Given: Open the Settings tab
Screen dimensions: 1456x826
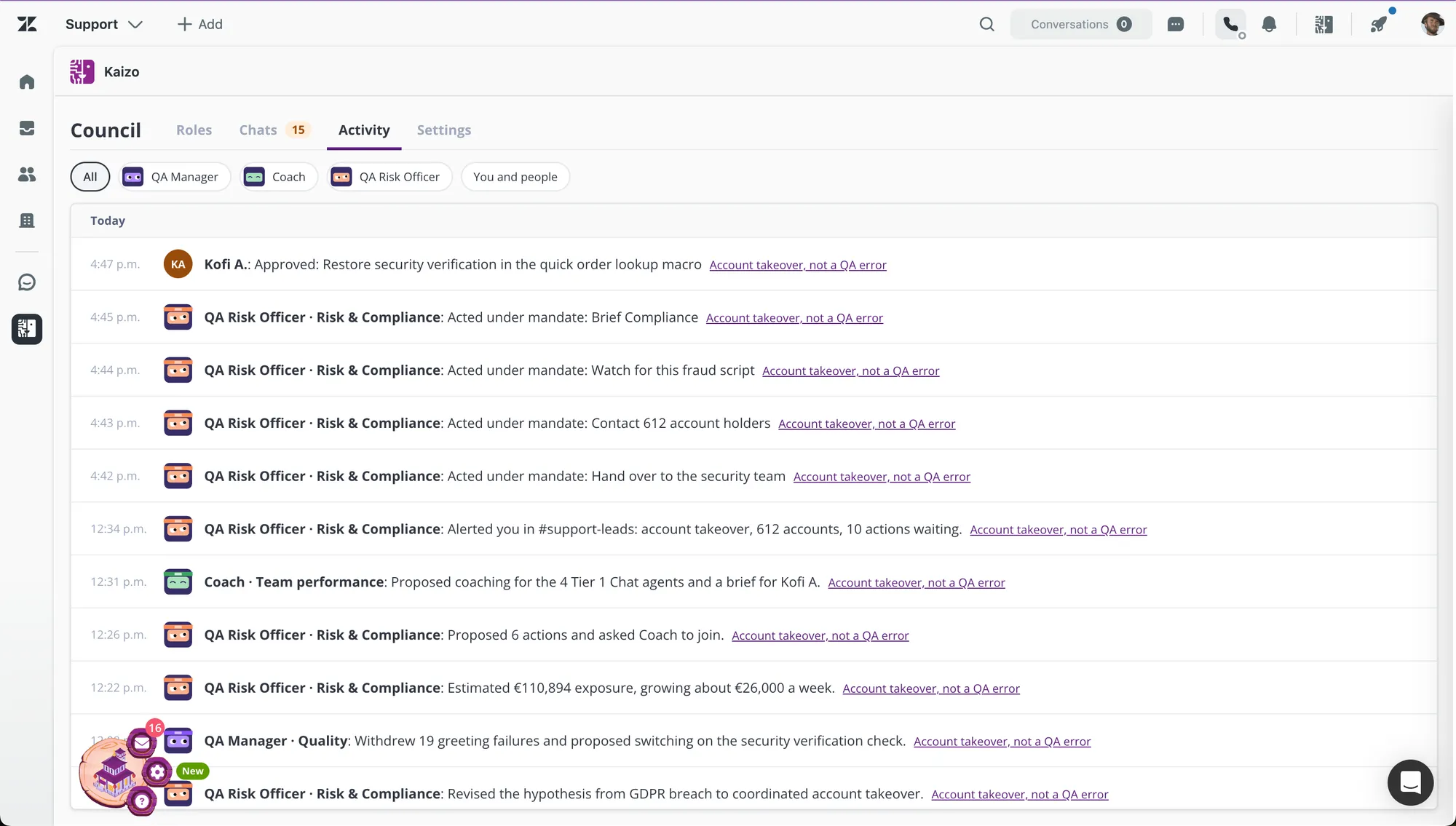Looking at the screenshot, I should (x=444, y=130).
